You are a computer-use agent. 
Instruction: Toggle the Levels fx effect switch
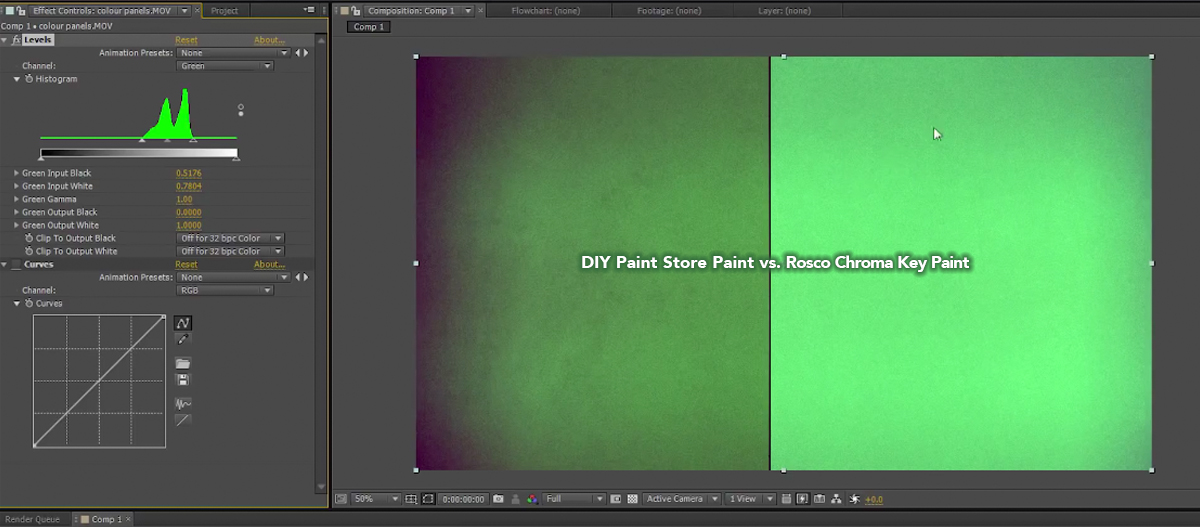pyautogui.click(x=16, y=40)
